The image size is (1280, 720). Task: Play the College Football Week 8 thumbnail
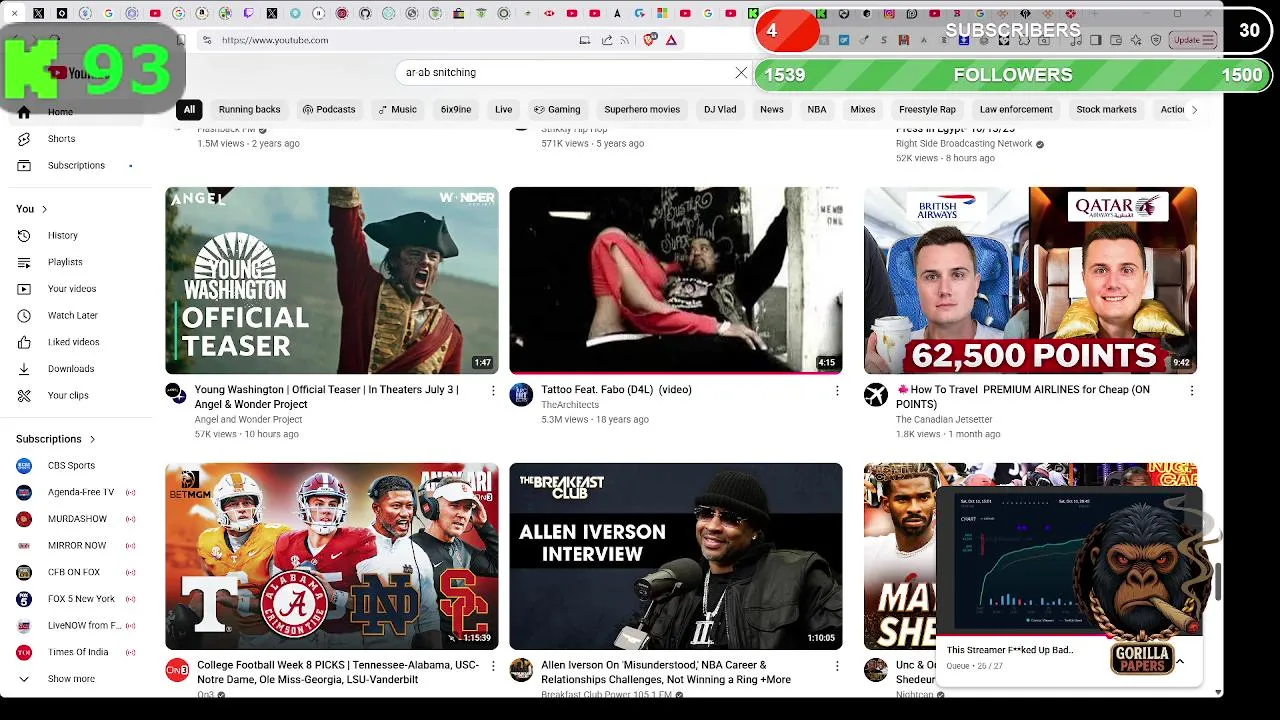coord(332,556)
